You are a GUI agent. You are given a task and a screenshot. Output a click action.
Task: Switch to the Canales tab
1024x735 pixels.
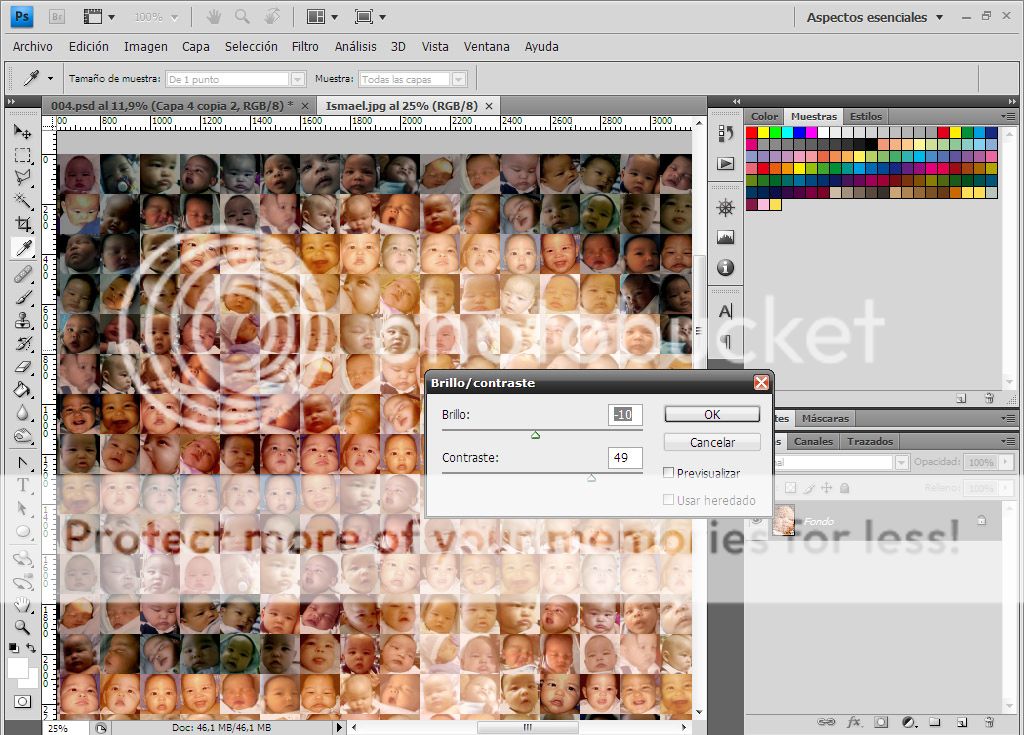813,441
